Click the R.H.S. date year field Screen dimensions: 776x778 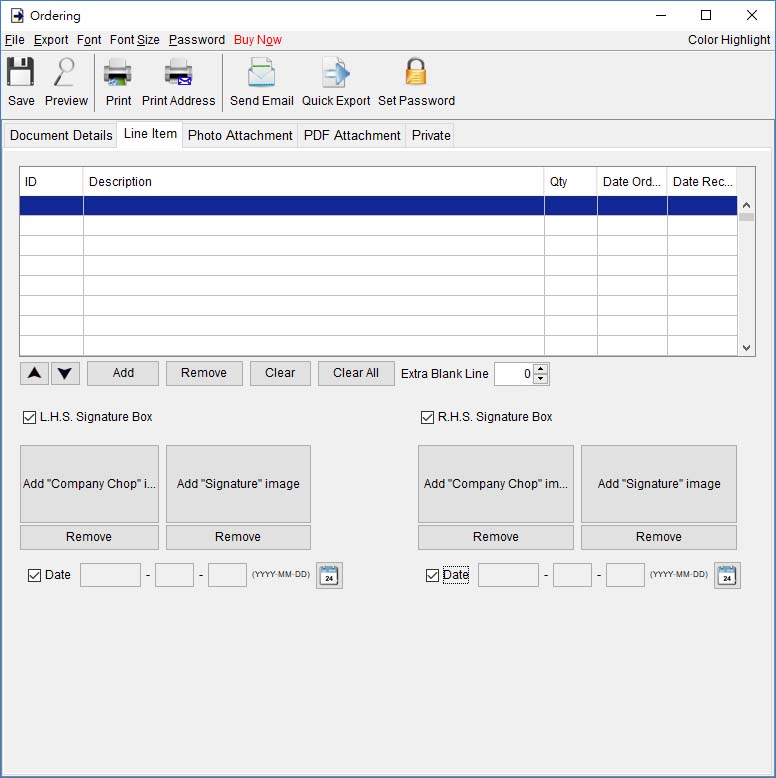click(508, 576)
